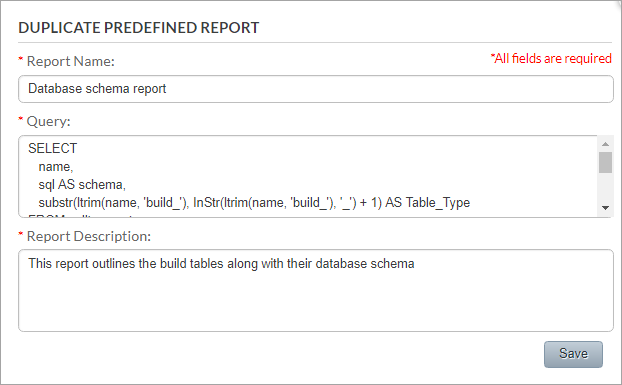Click the 'Report Description:' label

(89, 236)
